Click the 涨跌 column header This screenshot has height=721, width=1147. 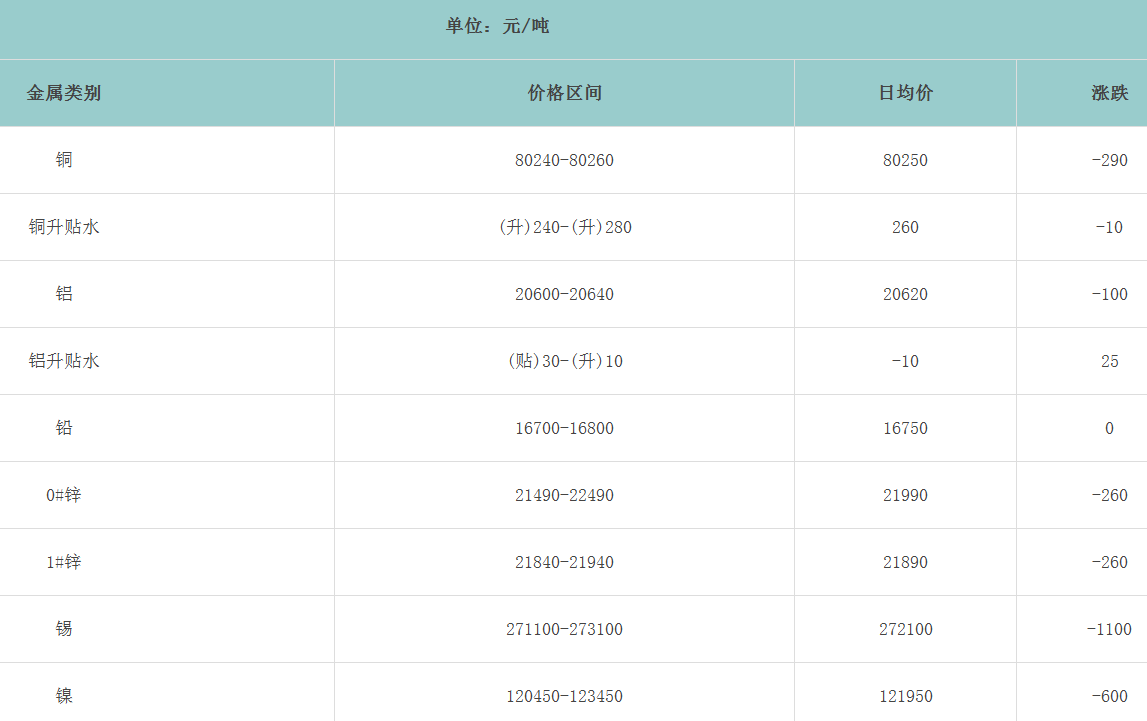pyautogui.click(x=1109, y=93)
